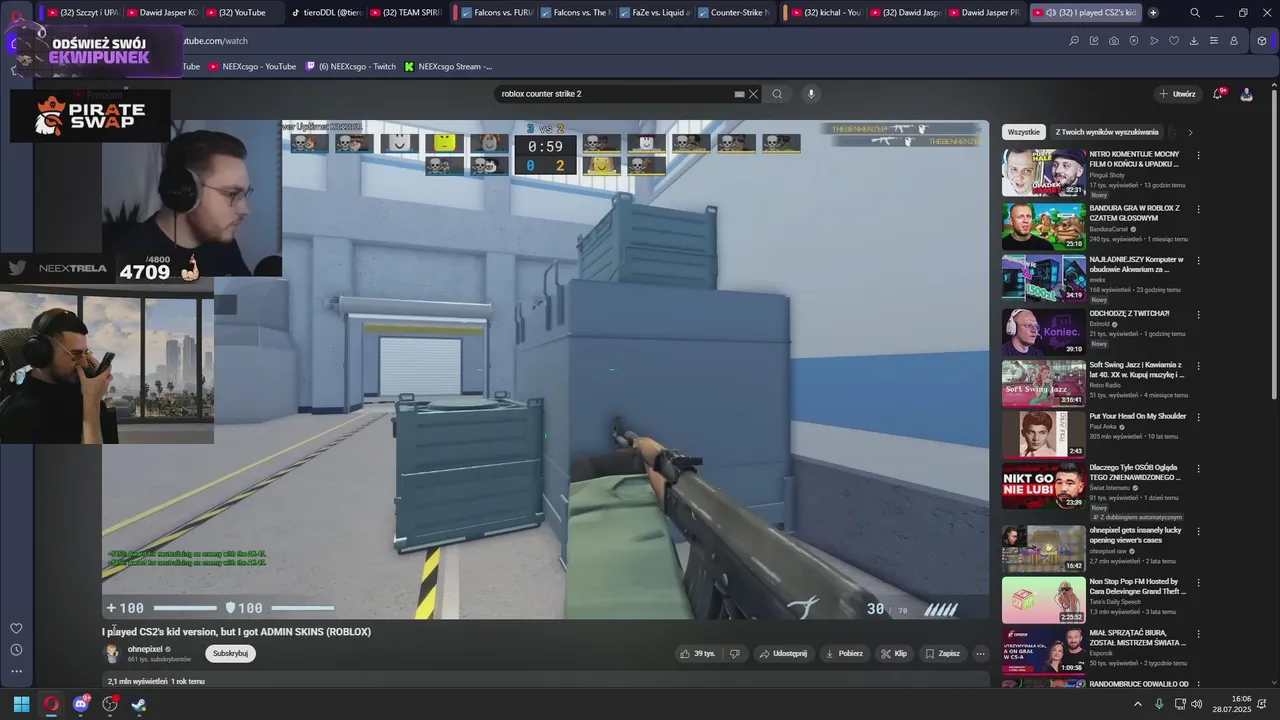Clear the YouTube search text with X
1280x720 pixels.
(753, 94)
